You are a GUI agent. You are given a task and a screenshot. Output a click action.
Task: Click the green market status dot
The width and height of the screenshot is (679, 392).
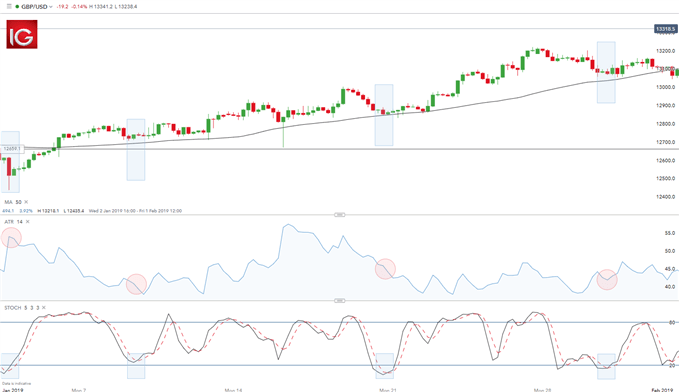pyautogui.click(x=17, y=7)
